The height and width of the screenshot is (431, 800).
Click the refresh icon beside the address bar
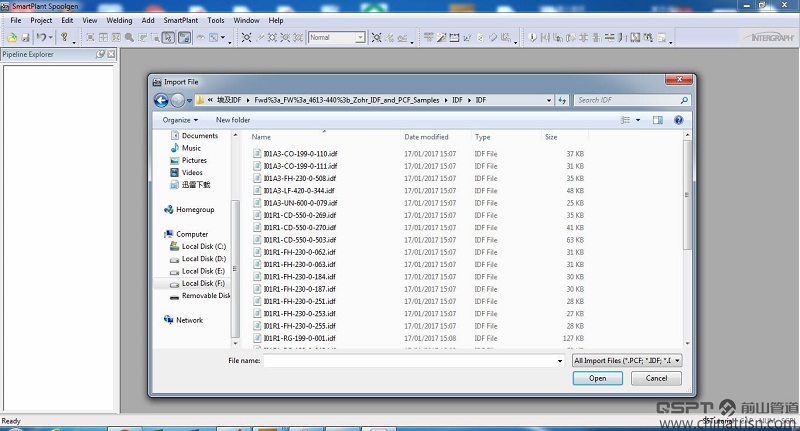click(565, 100)
